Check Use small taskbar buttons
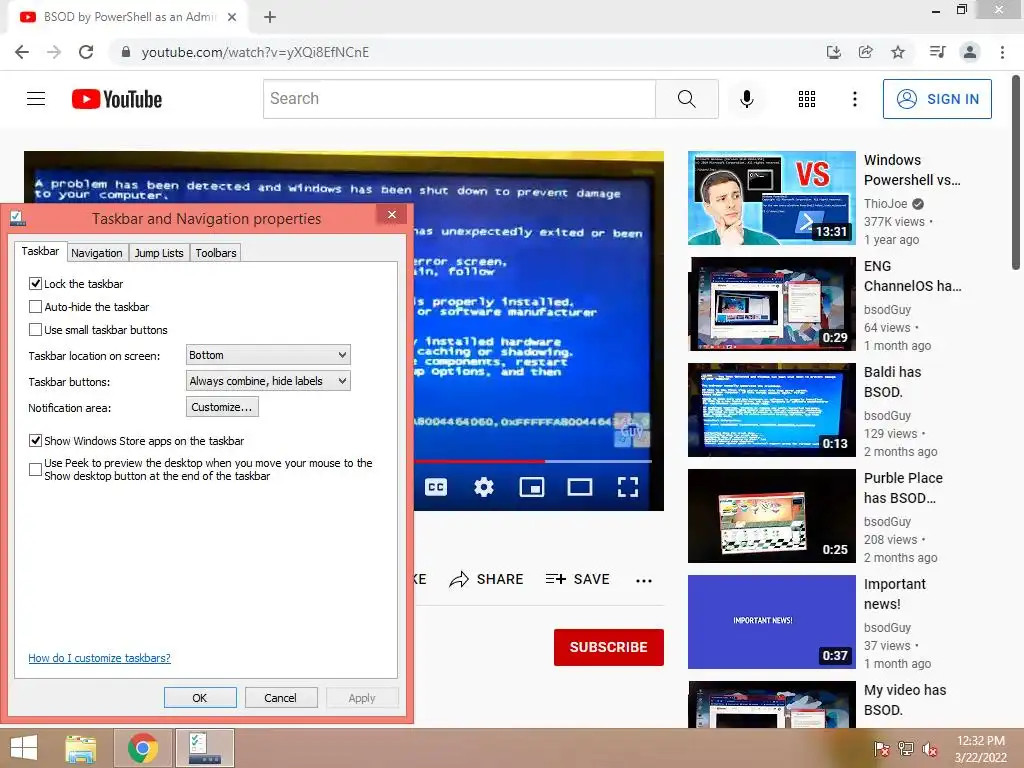1024x768 pixels. [35, 330]
